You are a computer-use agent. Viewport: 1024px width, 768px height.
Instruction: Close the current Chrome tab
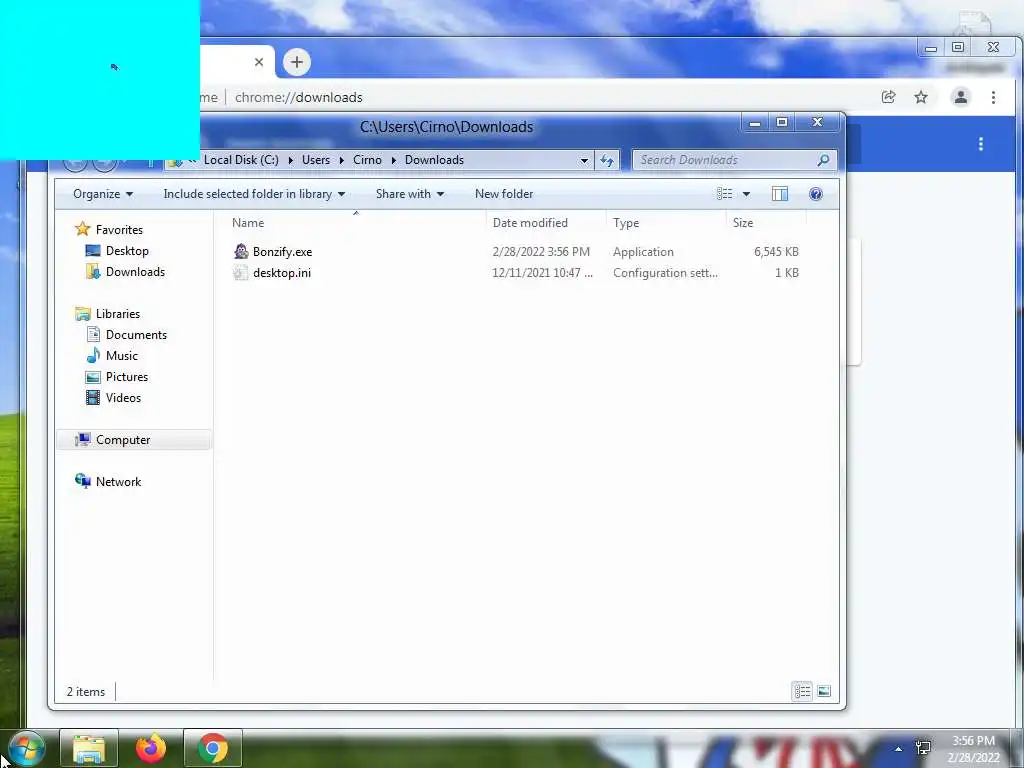point(259,62)
